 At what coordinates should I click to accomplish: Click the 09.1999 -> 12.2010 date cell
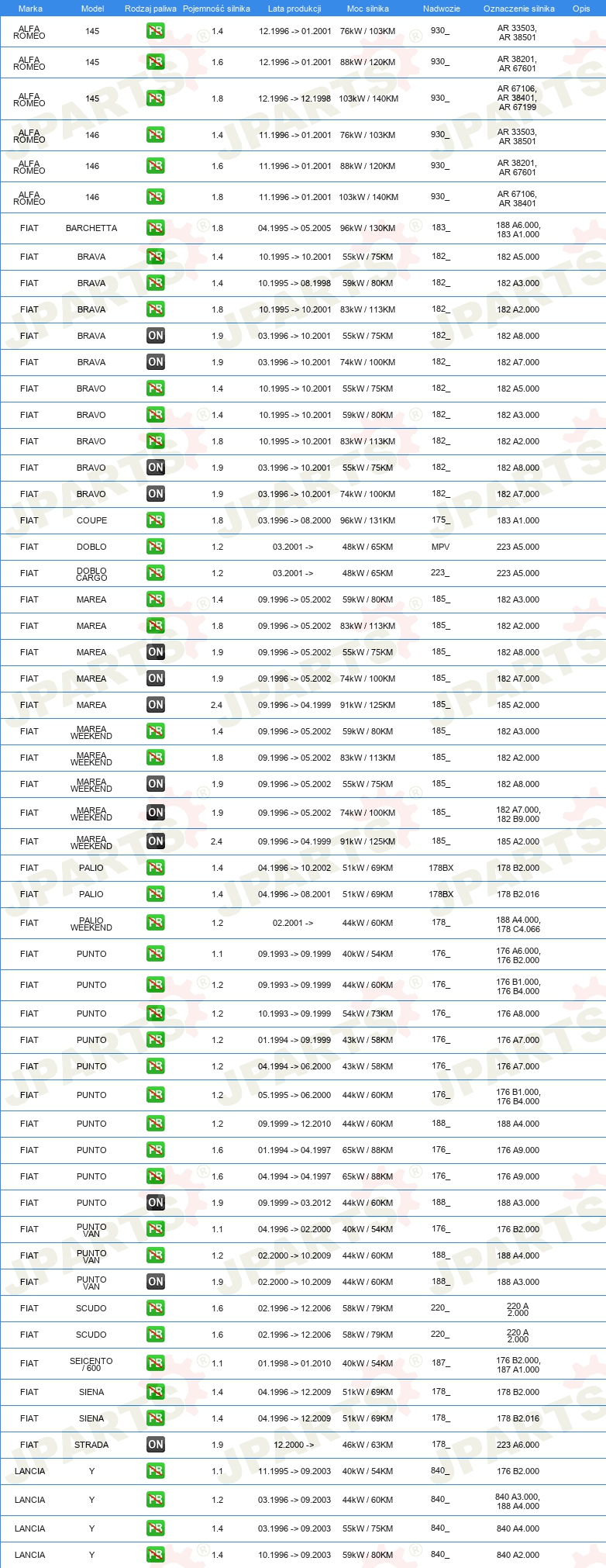[x=294, y=1124]
